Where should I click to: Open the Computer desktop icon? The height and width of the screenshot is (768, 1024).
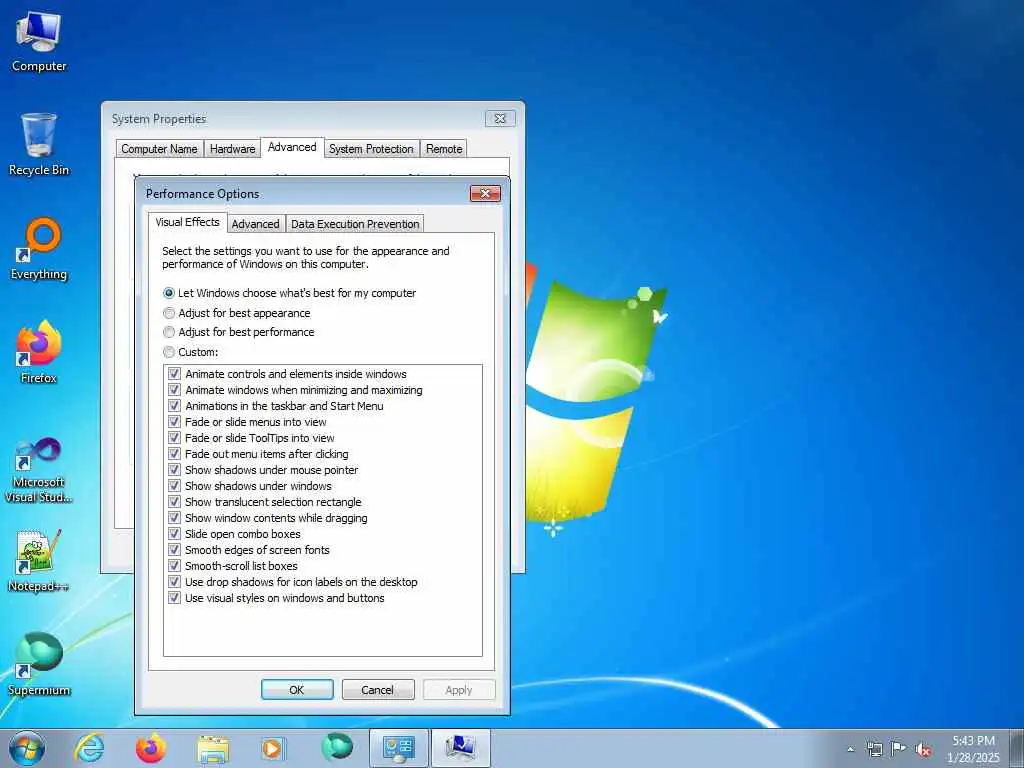[39, 42]
